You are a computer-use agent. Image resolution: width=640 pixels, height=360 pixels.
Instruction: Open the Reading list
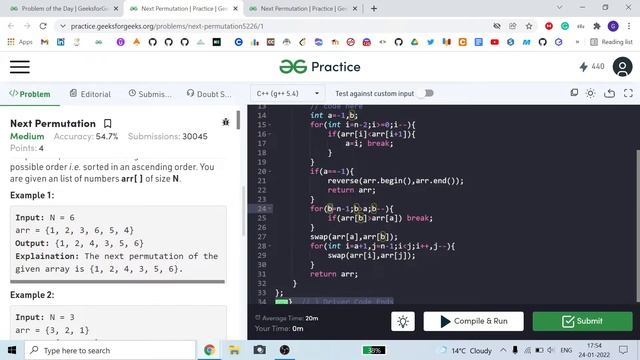(x=611, y=42)
